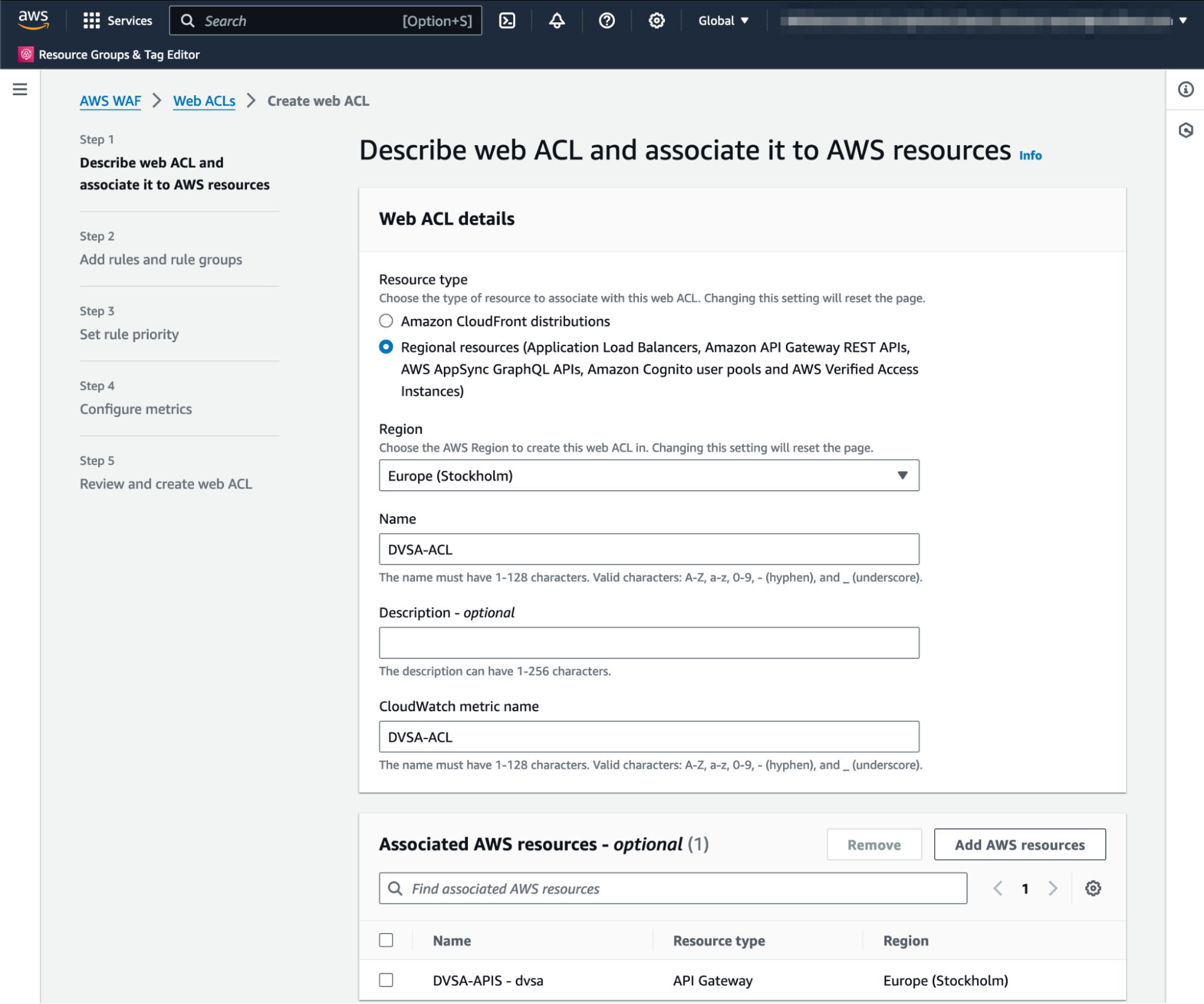Go to Step 3 Set rule priority
Image resolution: width=1204 pixels, height=1004 pixels.
tap(129, 334)
